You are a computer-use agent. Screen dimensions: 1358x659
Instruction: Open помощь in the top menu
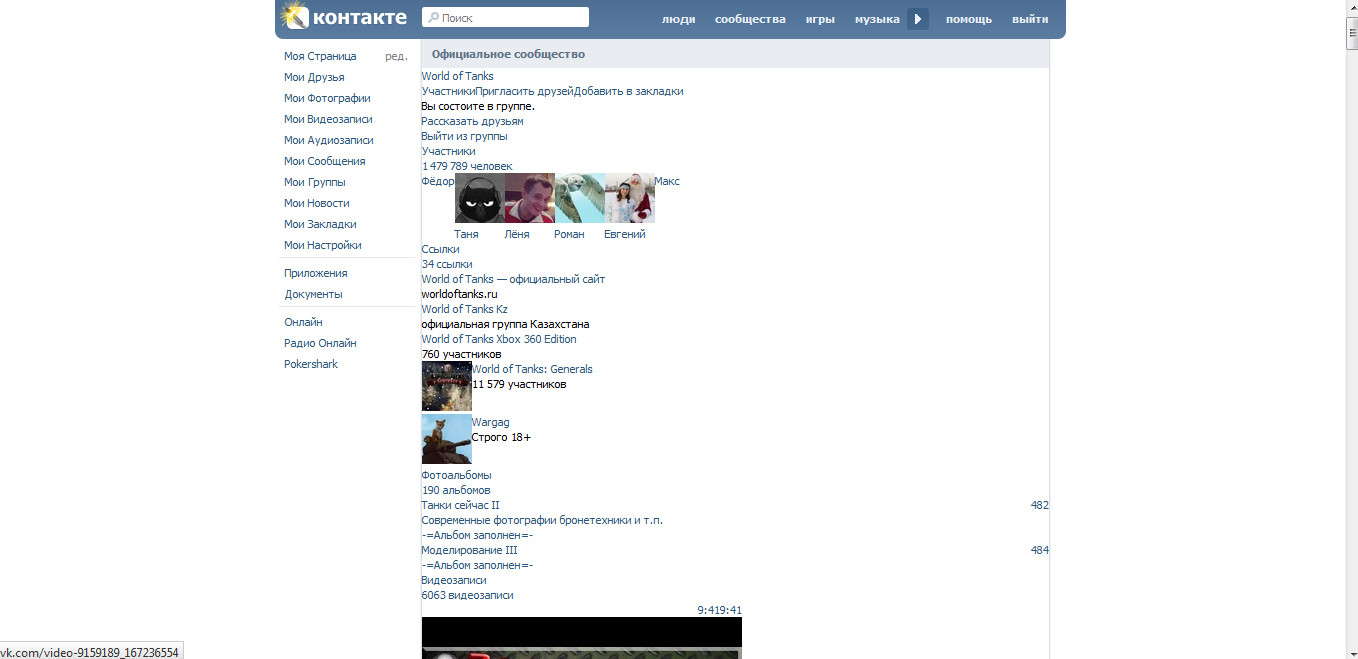pyautogui.click(x=969, y=19)
